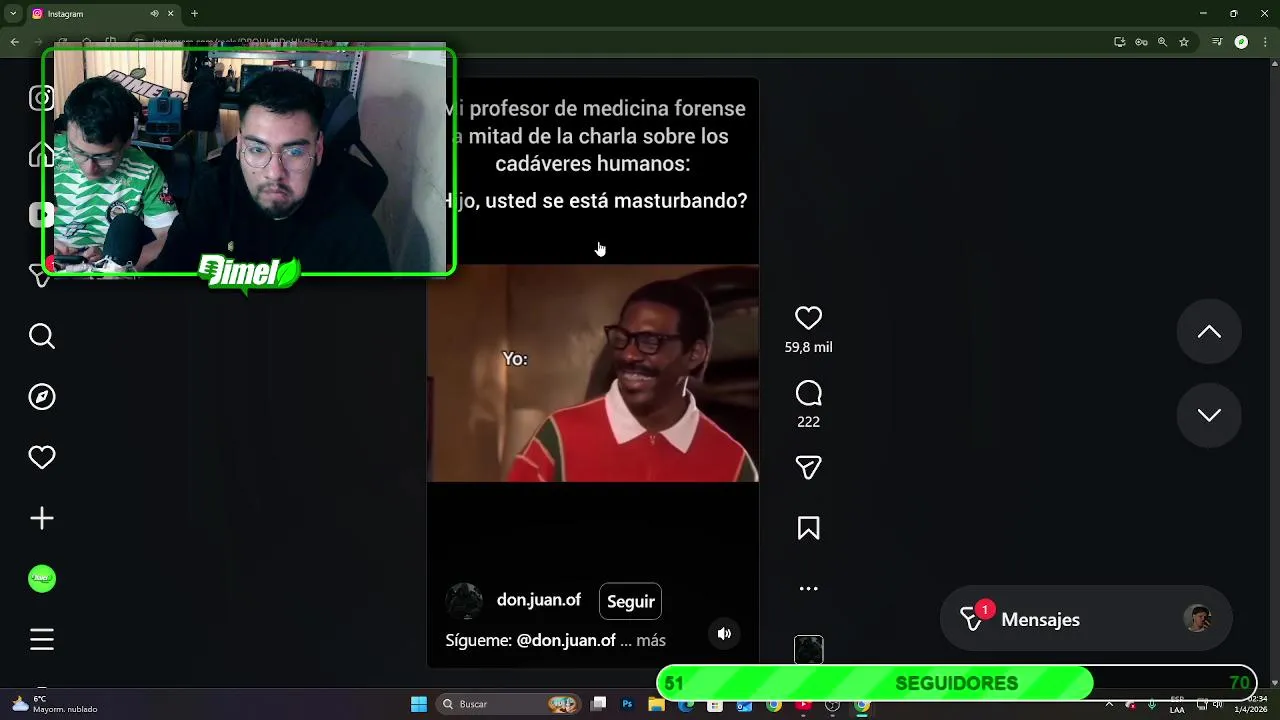This screenshot has height=720, width=1280.
Task: Open the Mensajes floating panel
Action: pos(1086,619)
